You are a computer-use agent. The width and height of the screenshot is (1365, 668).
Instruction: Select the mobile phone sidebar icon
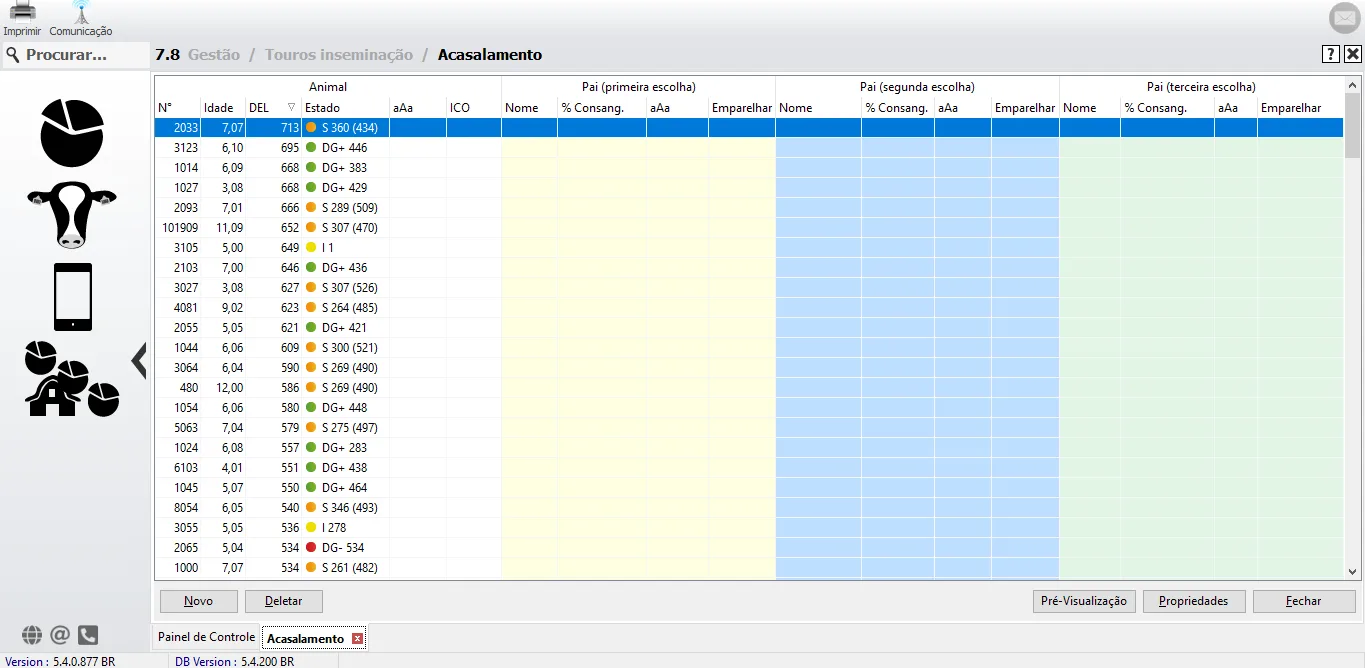[x=73, y=297]
